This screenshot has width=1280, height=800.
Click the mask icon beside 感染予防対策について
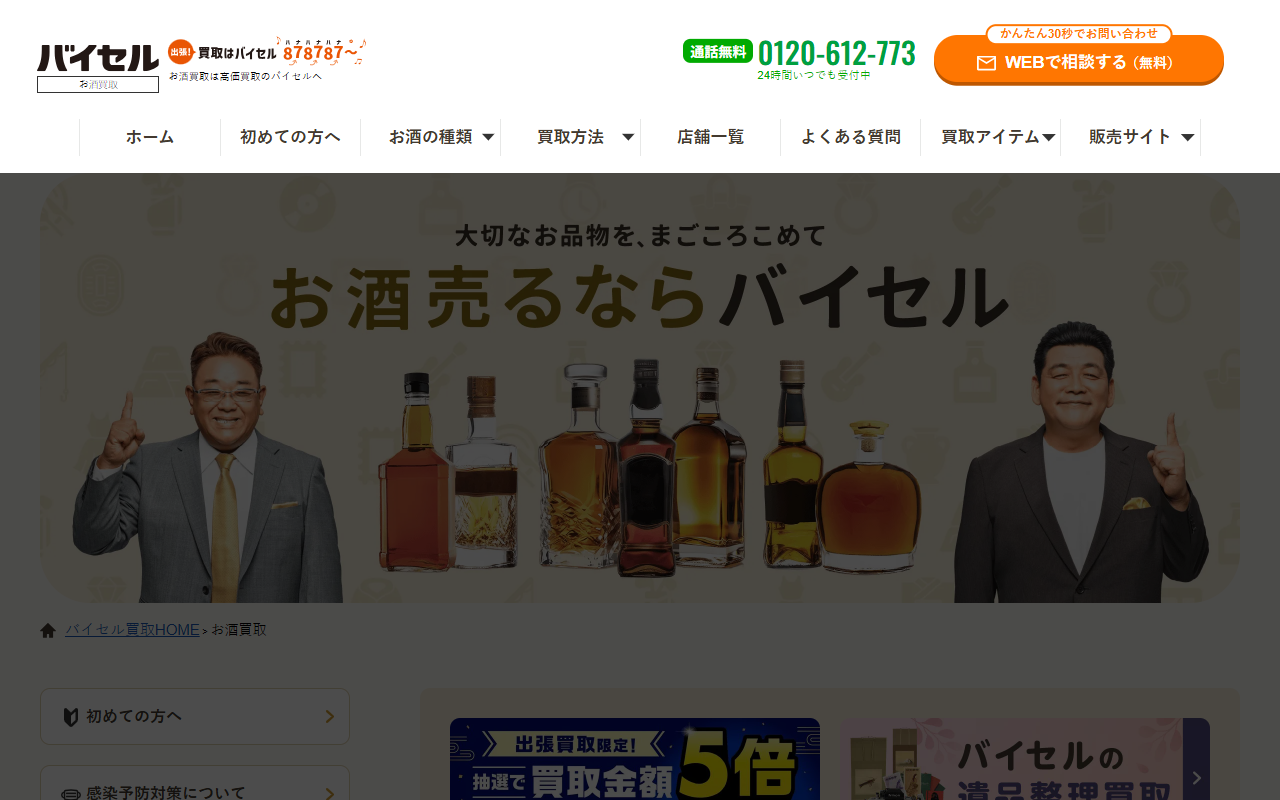(71, 794)
